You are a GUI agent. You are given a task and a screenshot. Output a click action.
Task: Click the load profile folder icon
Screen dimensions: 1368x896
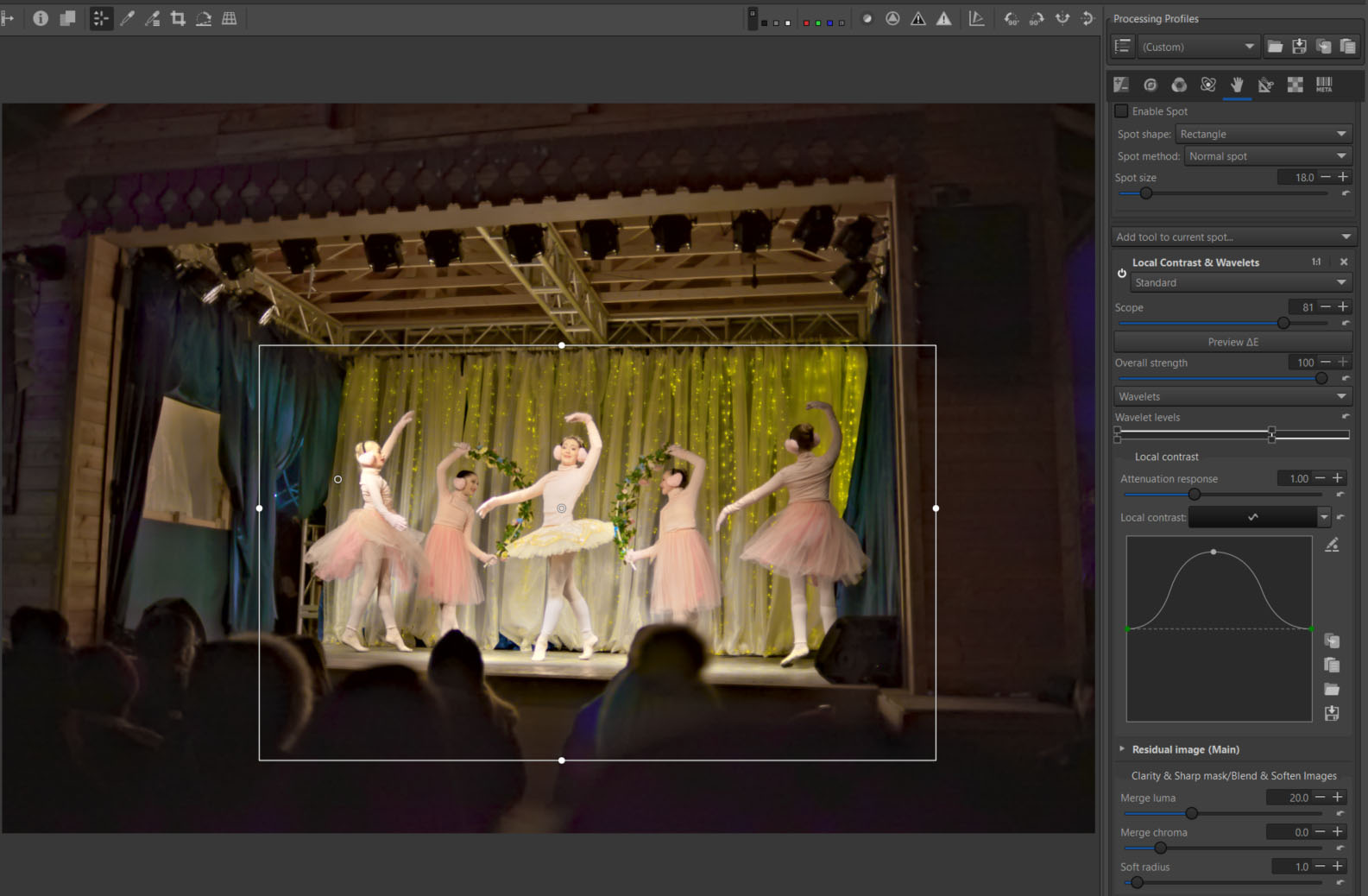tap(1275, 47)
